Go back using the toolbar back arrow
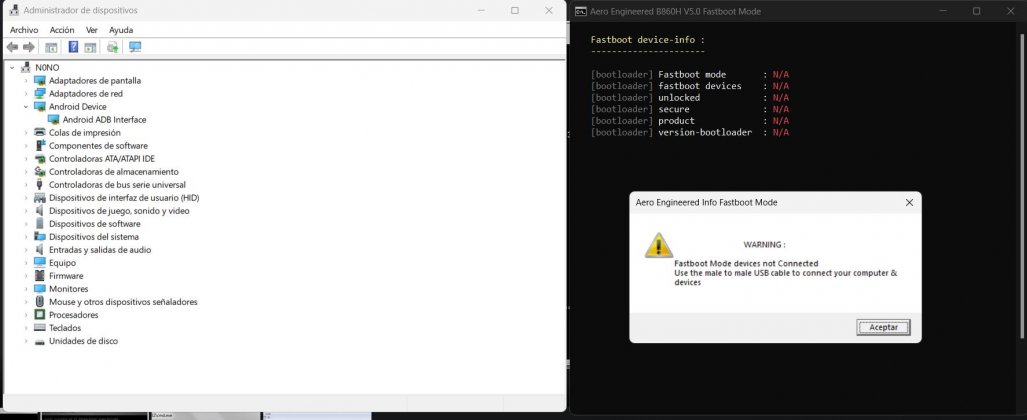 12,47
